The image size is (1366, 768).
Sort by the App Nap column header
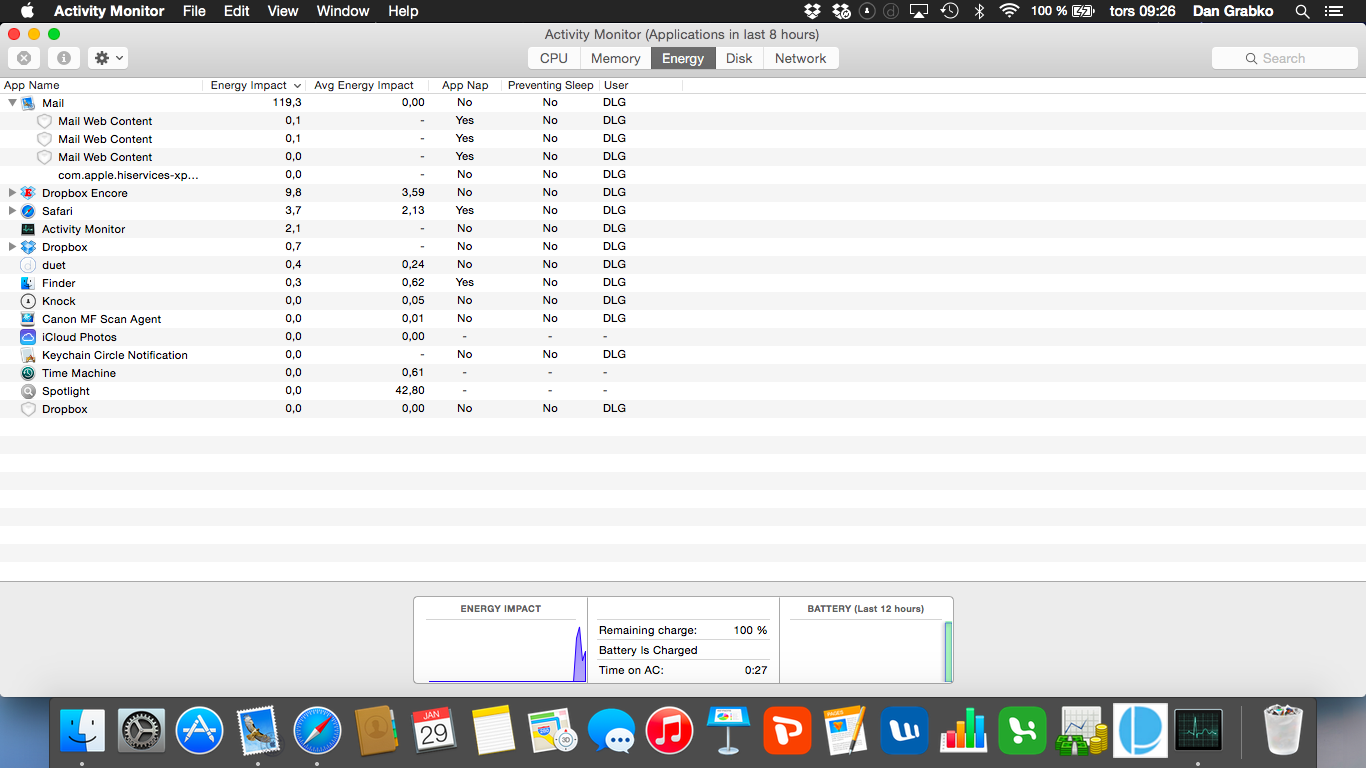(x=465, y=85)
